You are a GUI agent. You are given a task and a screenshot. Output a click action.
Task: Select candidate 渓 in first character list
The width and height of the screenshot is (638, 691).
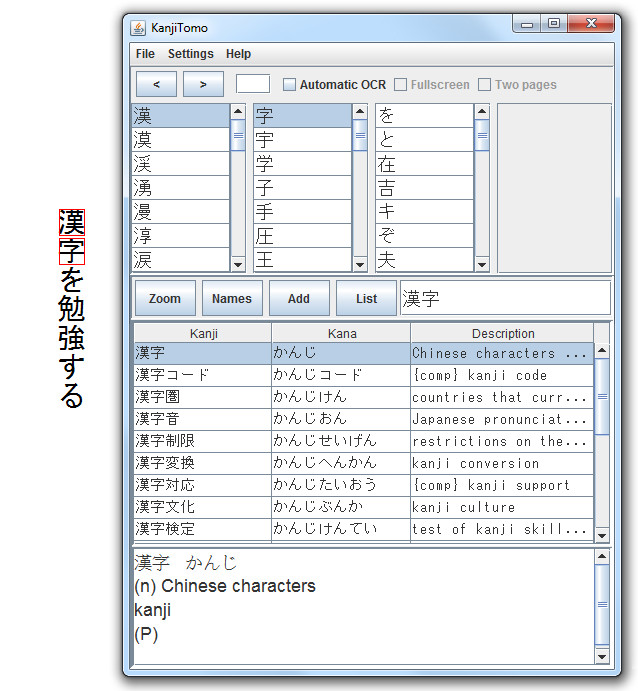180,164
